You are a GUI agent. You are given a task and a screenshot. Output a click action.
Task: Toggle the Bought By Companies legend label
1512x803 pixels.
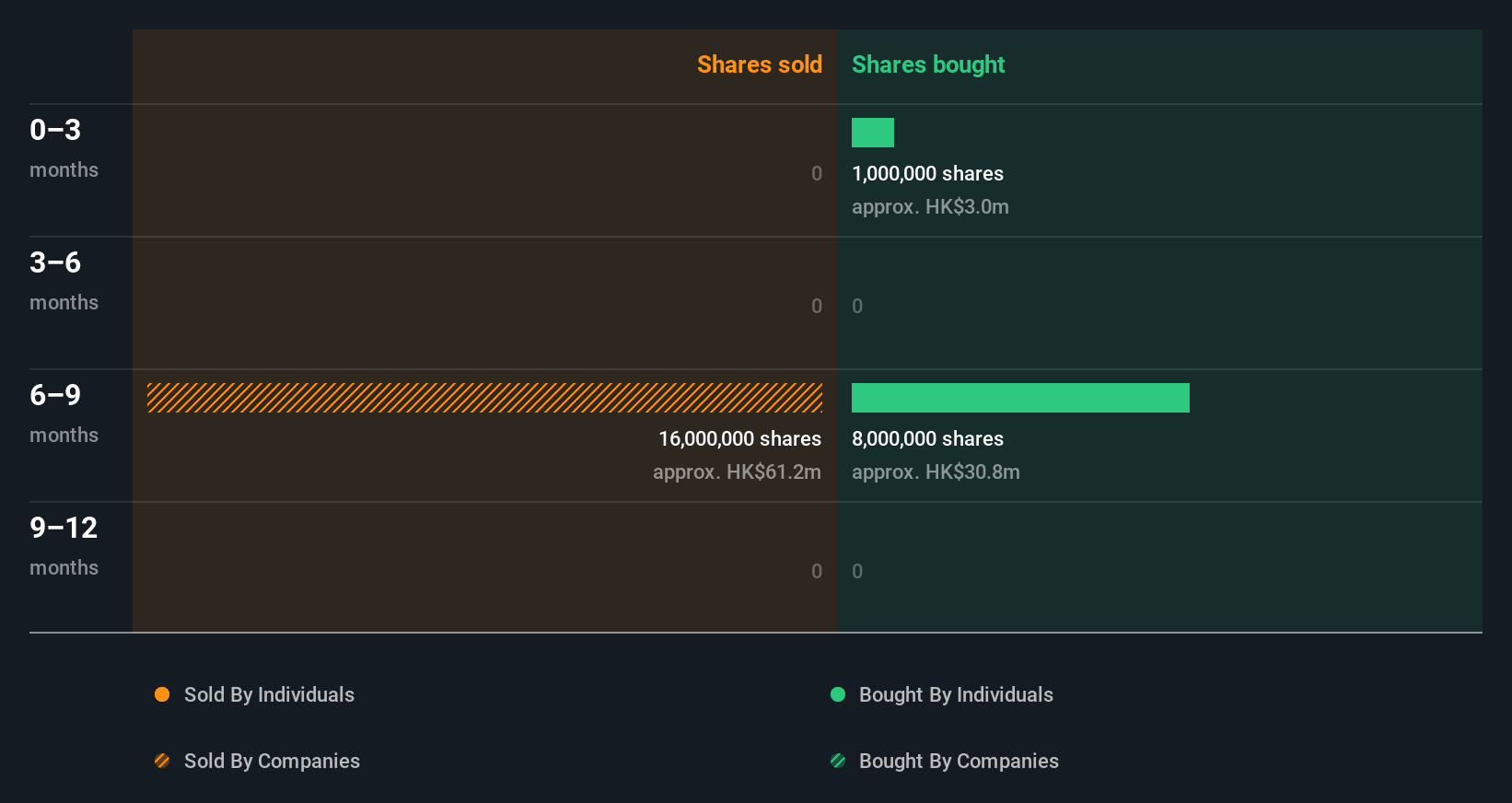pos(959,762)
